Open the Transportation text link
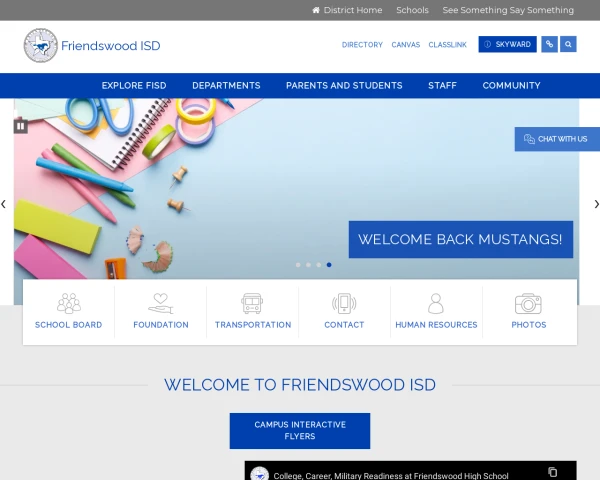Viewport: 600px width, 480px height. 253,325
